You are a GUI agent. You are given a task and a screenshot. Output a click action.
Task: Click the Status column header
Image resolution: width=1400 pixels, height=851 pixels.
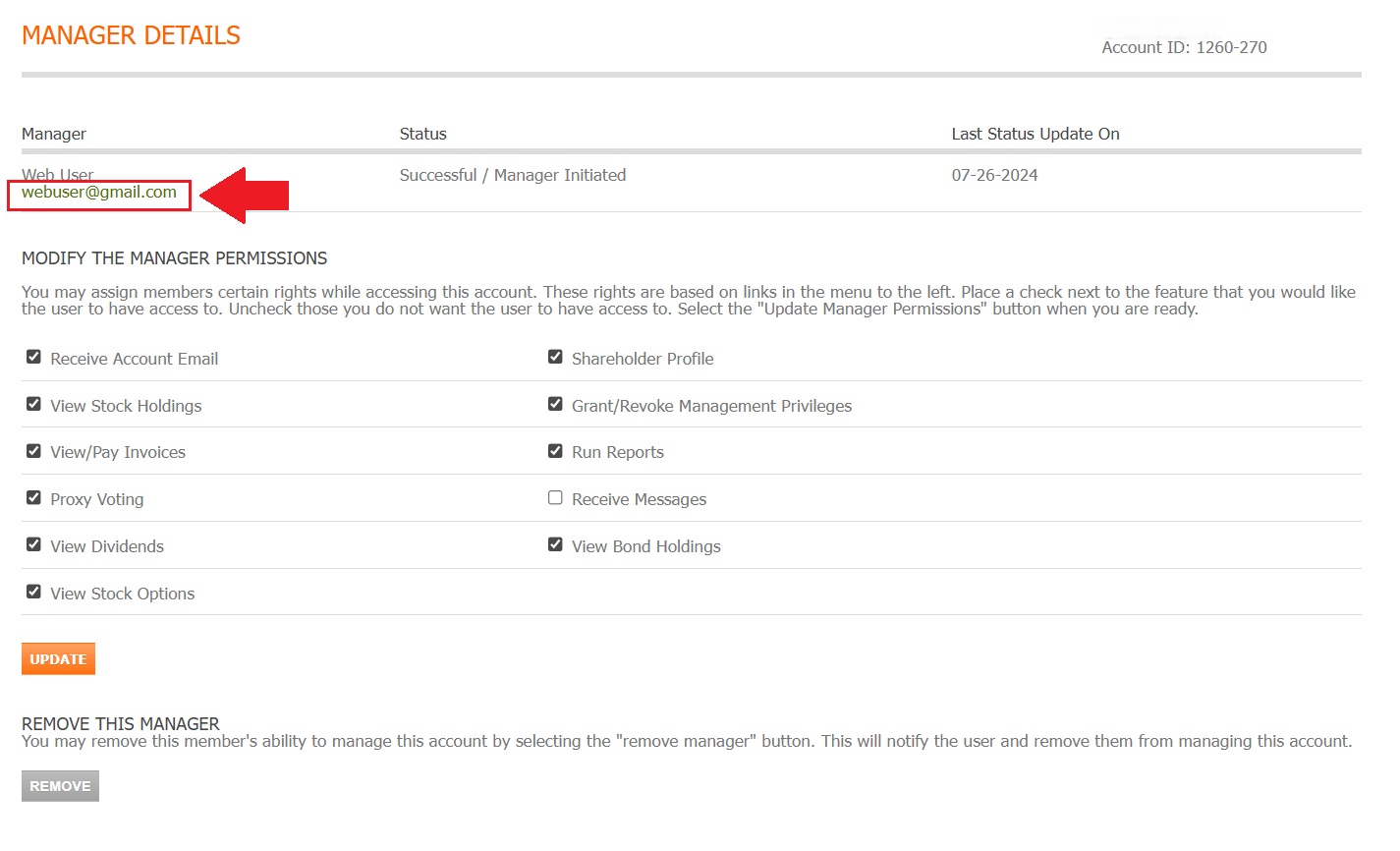click(422, 134)
